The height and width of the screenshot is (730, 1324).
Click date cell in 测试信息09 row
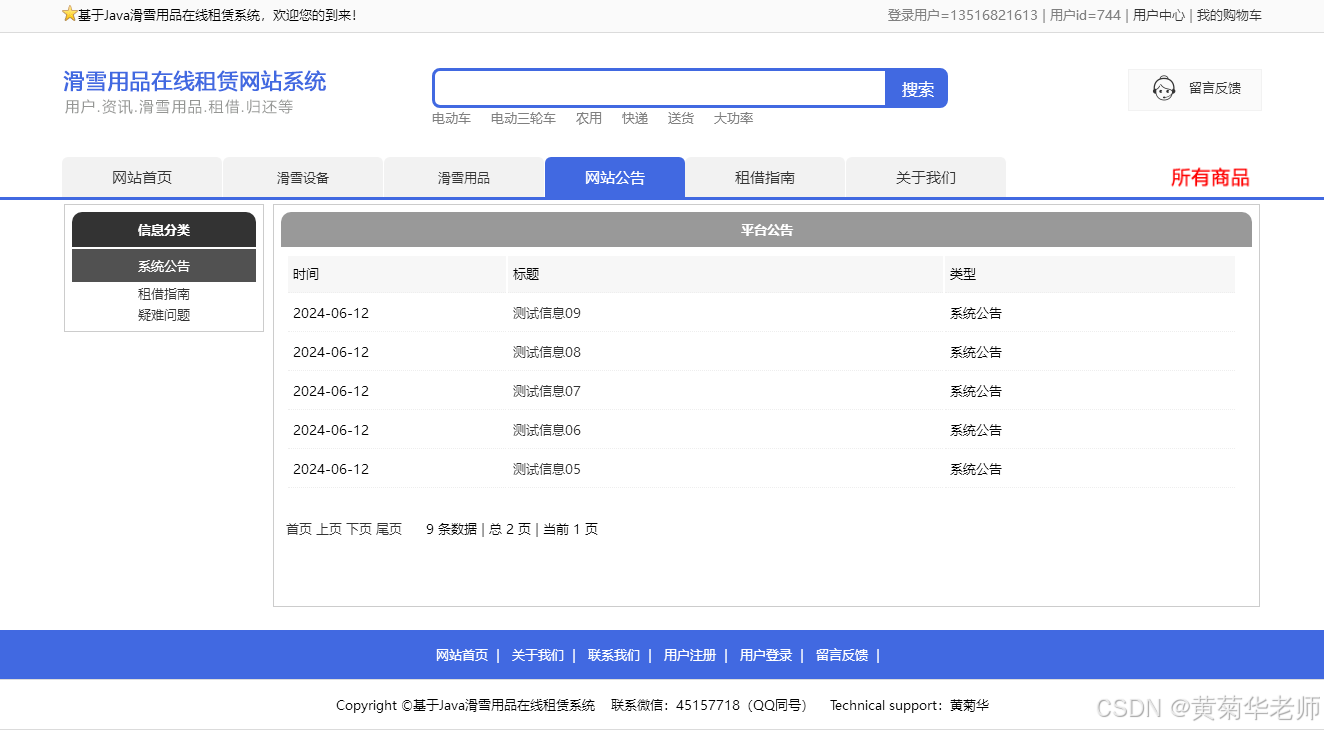point(331,313)
